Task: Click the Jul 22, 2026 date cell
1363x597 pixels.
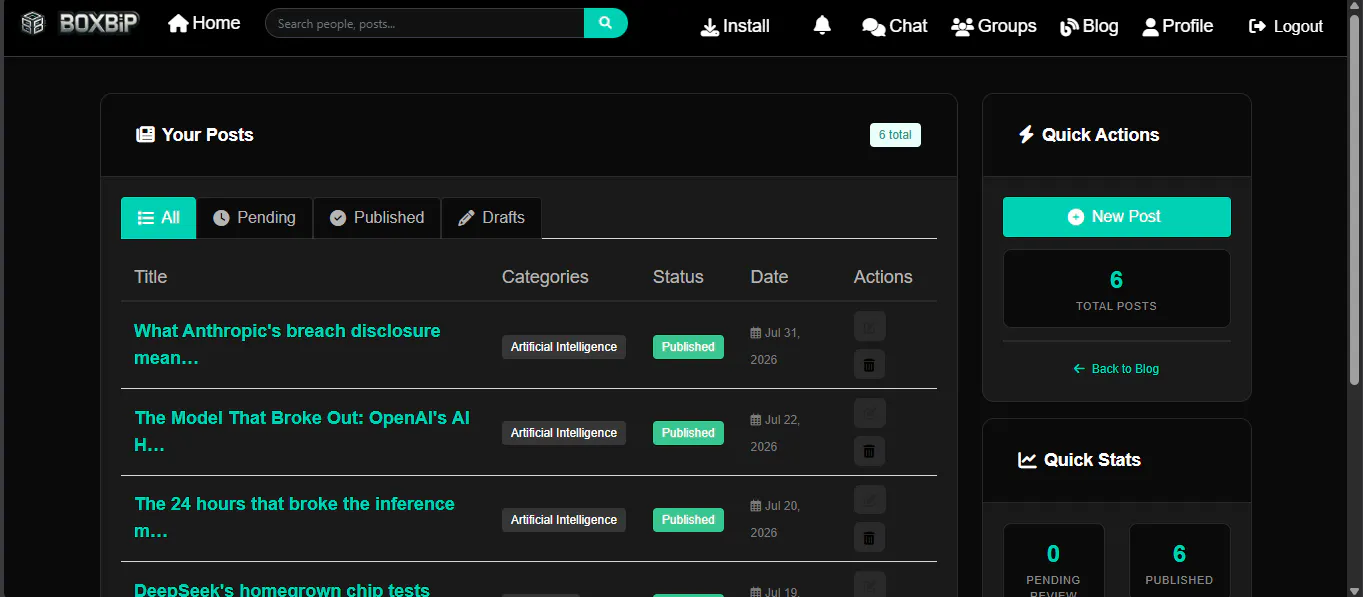Action: tap(776, 433)
